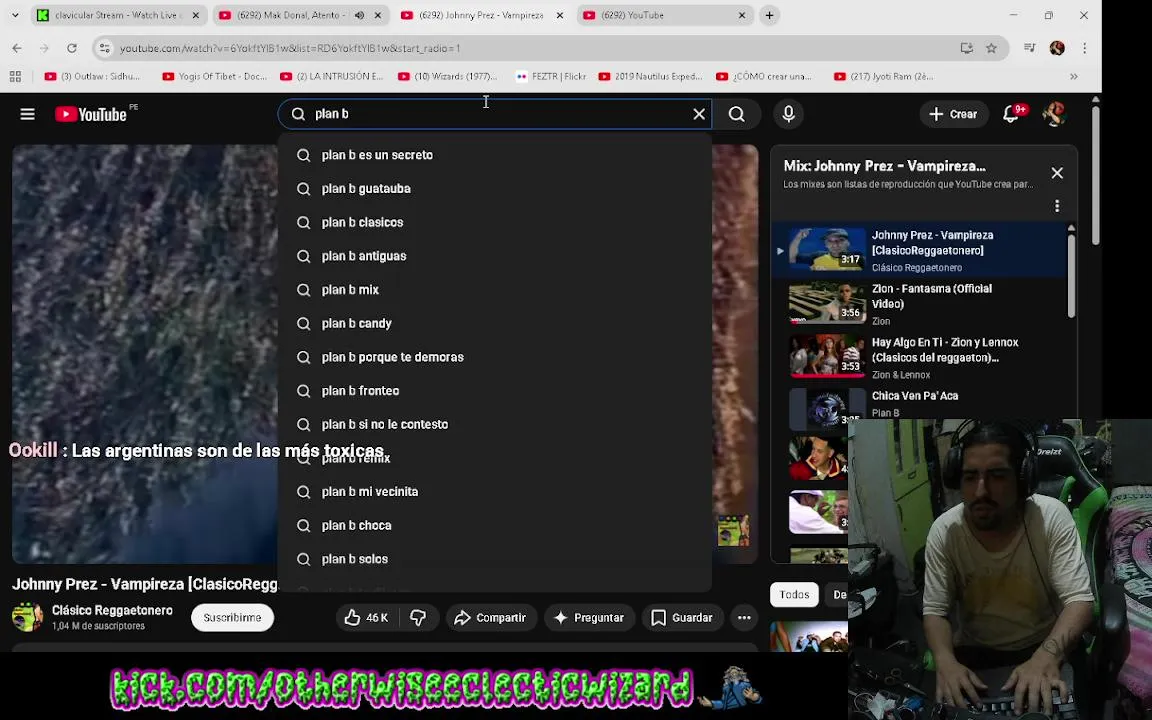Play 'Johnny Prez - Vampireza' in the mix
This screenshot has width=1152, height=720.
pos(918,251)
